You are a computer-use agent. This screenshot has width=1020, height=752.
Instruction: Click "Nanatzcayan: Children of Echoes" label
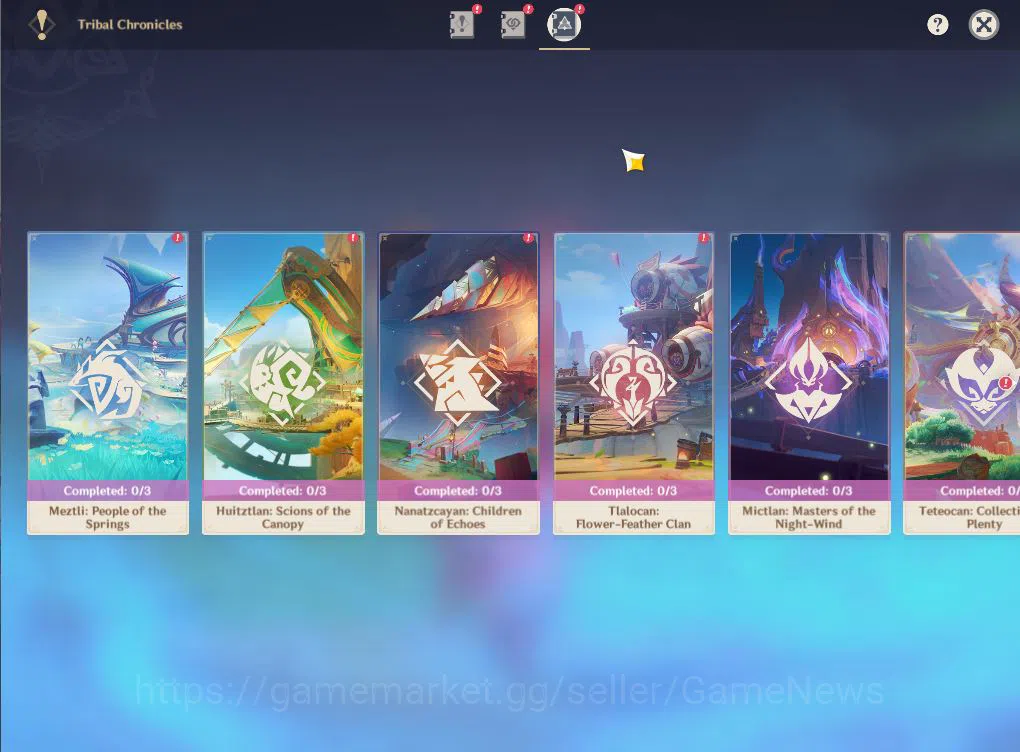click(x=458, y=517)
